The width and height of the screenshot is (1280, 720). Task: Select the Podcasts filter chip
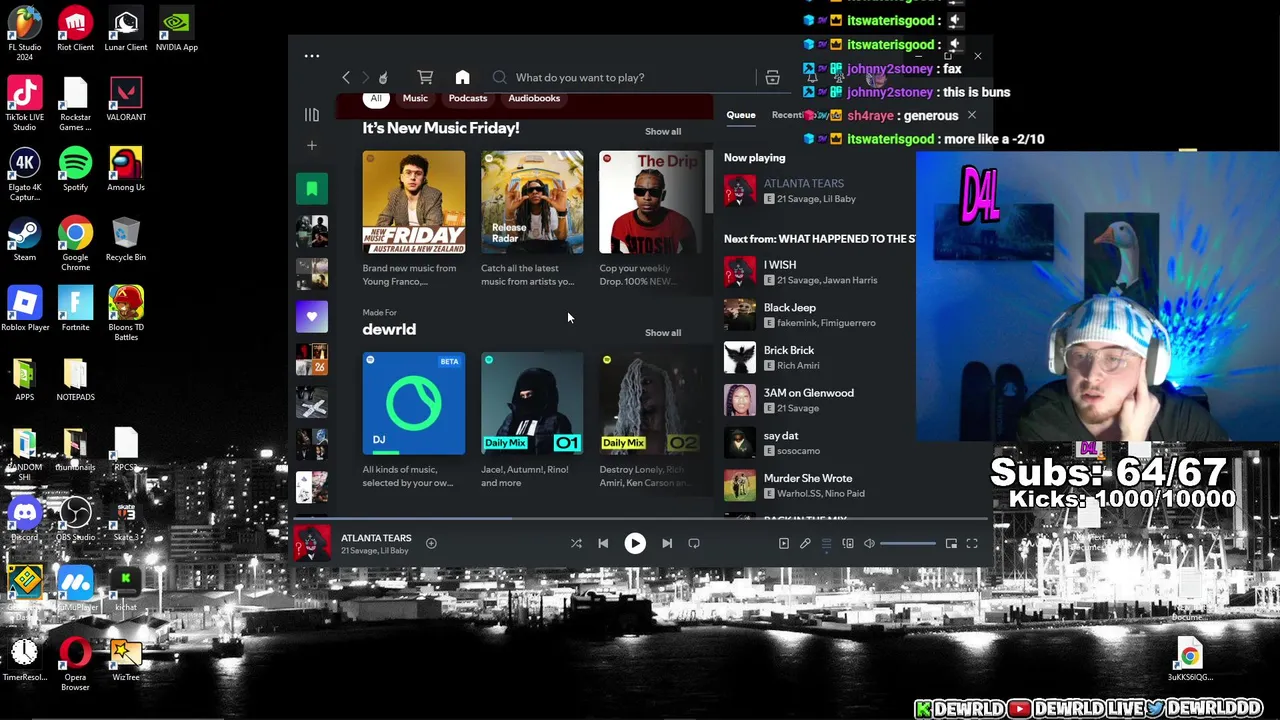coord(468,98)
